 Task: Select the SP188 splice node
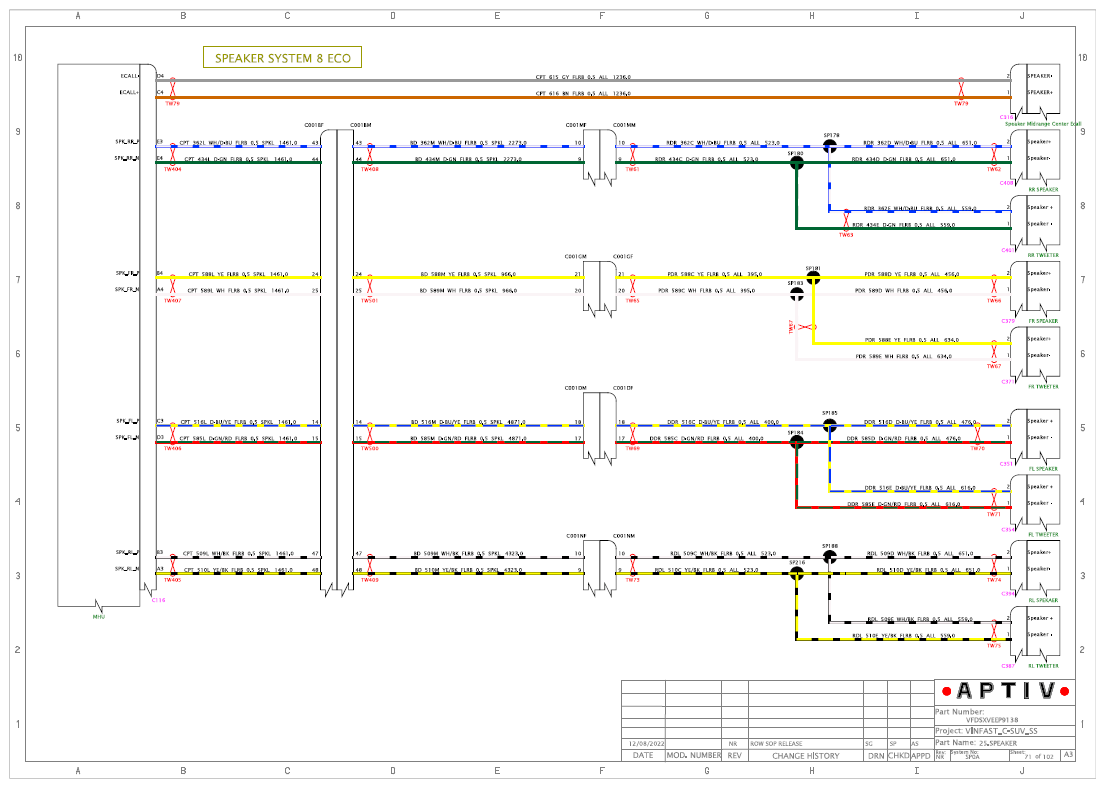(830, 557)
